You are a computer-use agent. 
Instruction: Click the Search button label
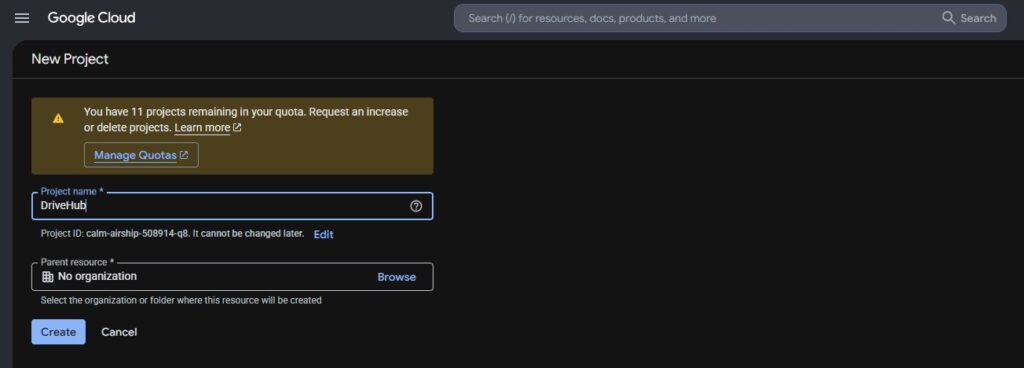[x=978, y=18]
